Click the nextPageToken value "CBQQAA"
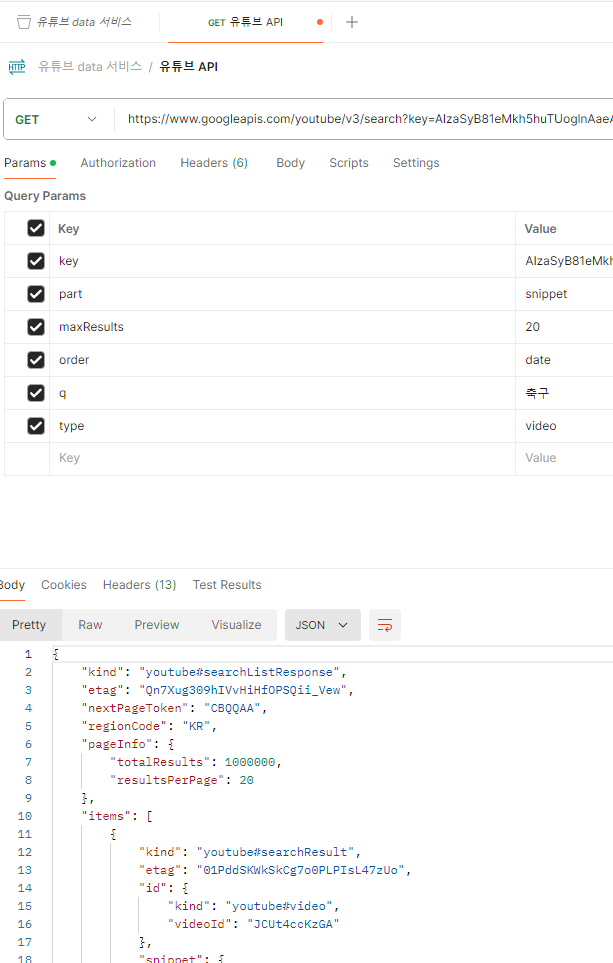The image size is (613, 963). click(231, 708)
